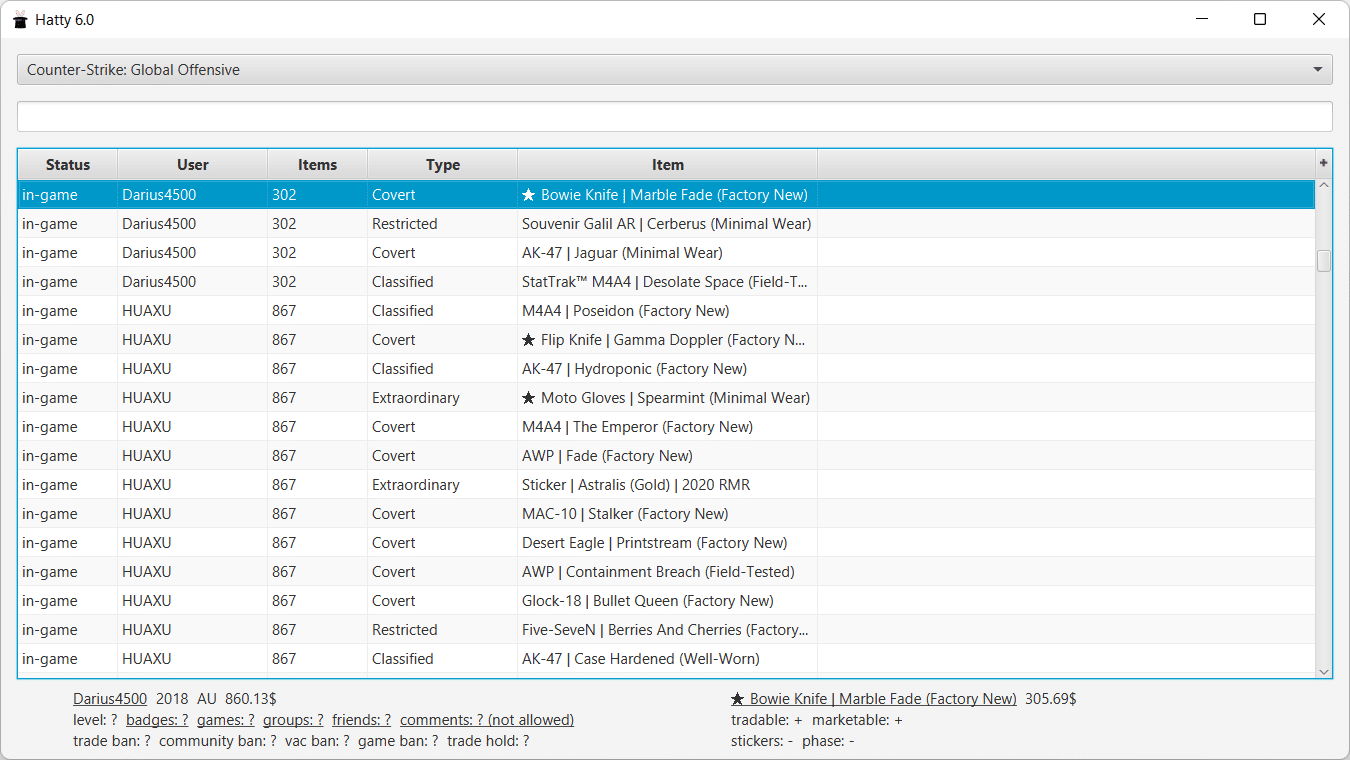Click the games link in user info
The height and width of the screenshot is (760, 1350).
[225, 720]
